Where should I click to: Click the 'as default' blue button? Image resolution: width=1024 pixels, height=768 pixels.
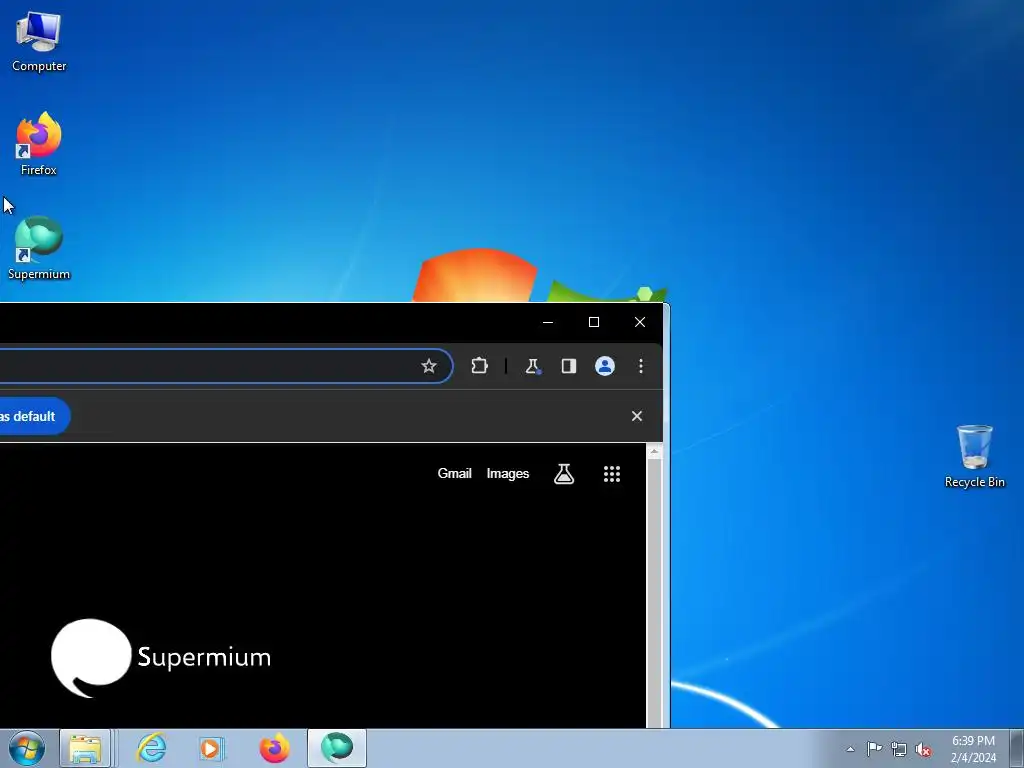(34, 416)
